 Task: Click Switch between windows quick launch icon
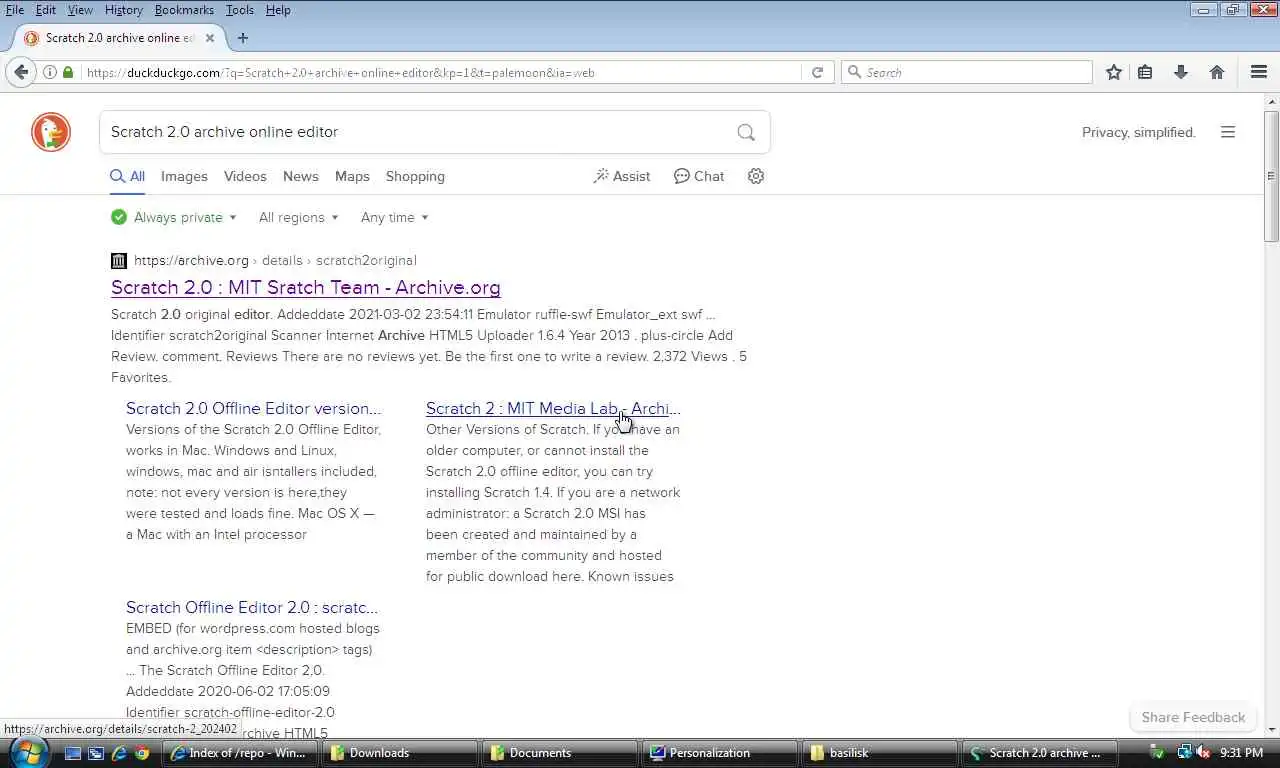pyautogui.click(x=96, y=752)
